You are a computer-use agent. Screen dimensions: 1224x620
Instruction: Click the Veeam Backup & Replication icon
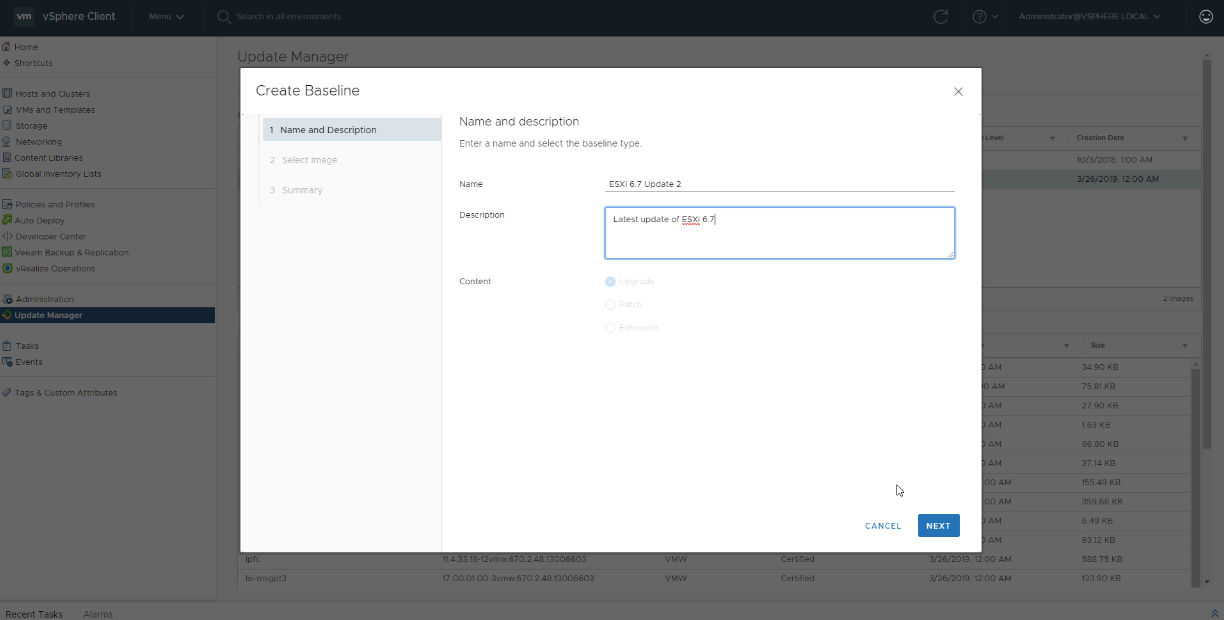(7, 253)
